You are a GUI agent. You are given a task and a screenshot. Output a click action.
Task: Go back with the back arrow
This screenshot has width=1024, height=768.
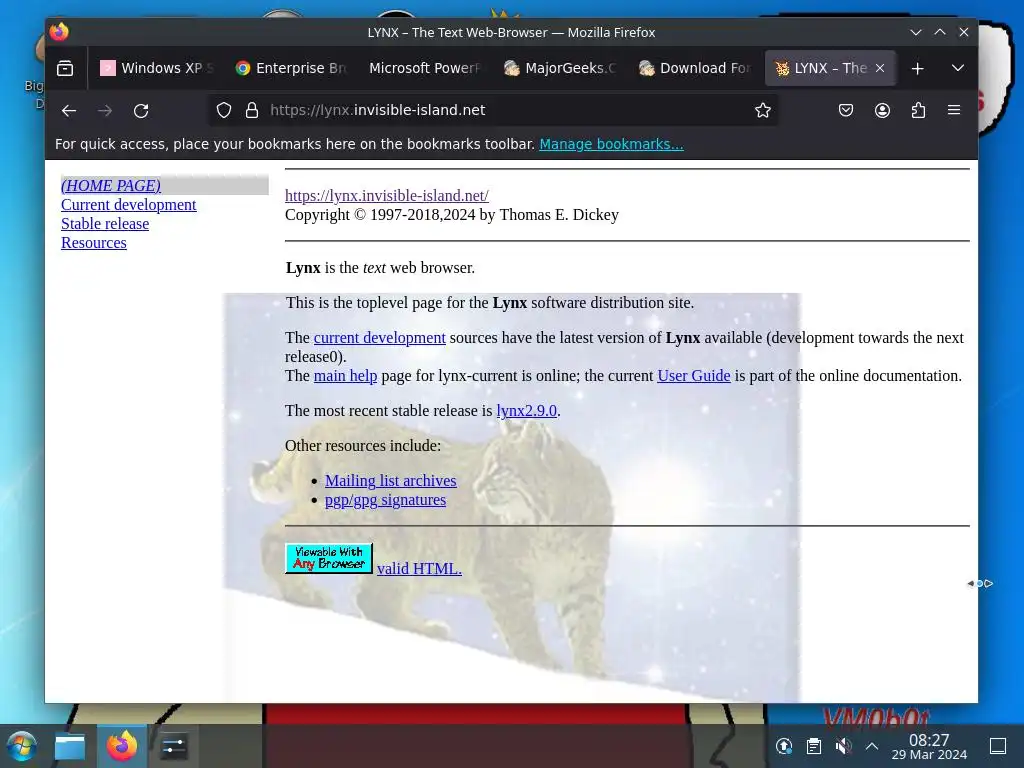pos(69,110)
